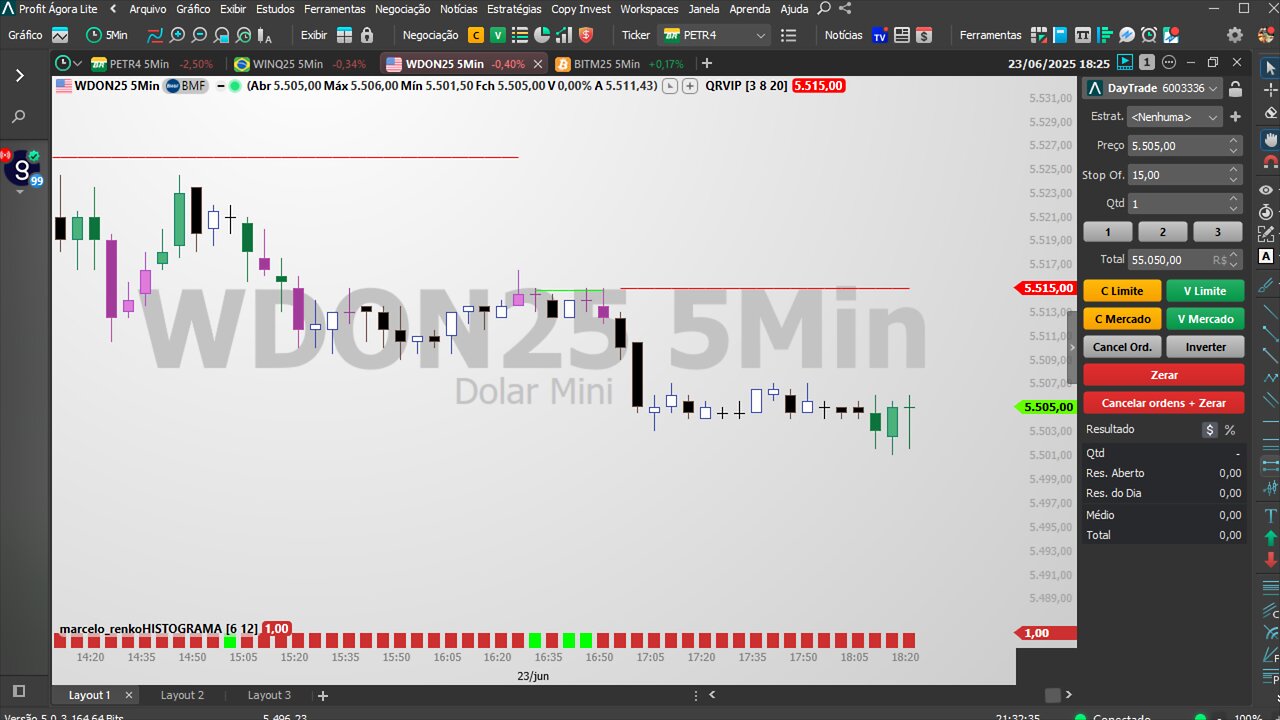The height and width of the screenshot is (720, 1280).
Task: Open the Estratégias menu
Action: tap(516, 9)
